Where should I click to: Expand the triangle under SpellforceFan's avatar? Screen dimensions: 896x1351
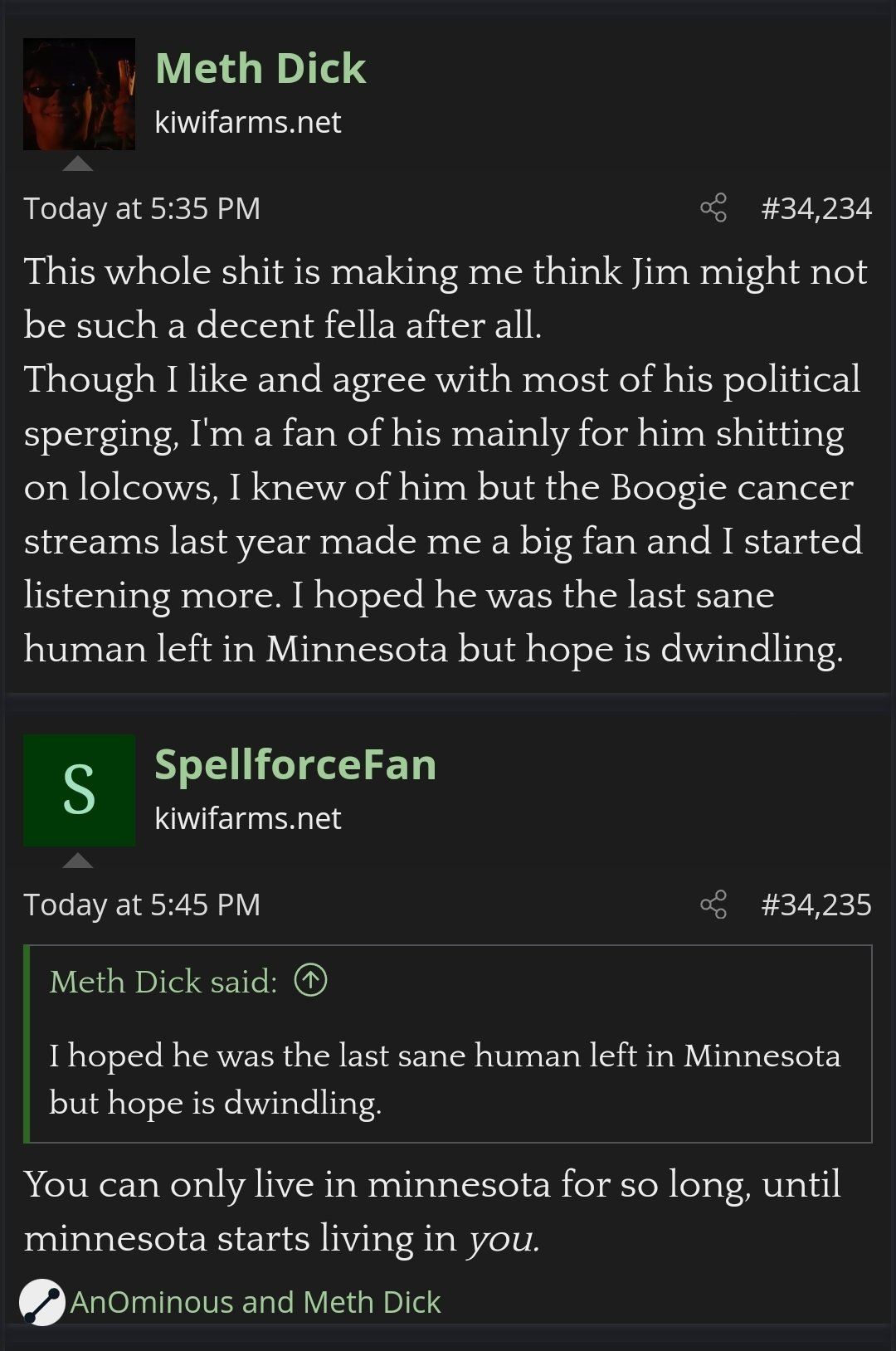coord(78,860)
